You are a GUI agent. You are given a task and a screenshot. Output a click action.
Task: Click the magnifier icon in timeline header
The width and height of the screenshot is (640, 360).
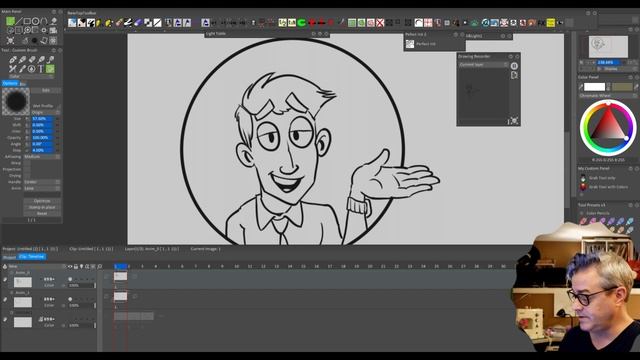pyautogui.click(x=100, y=267)
